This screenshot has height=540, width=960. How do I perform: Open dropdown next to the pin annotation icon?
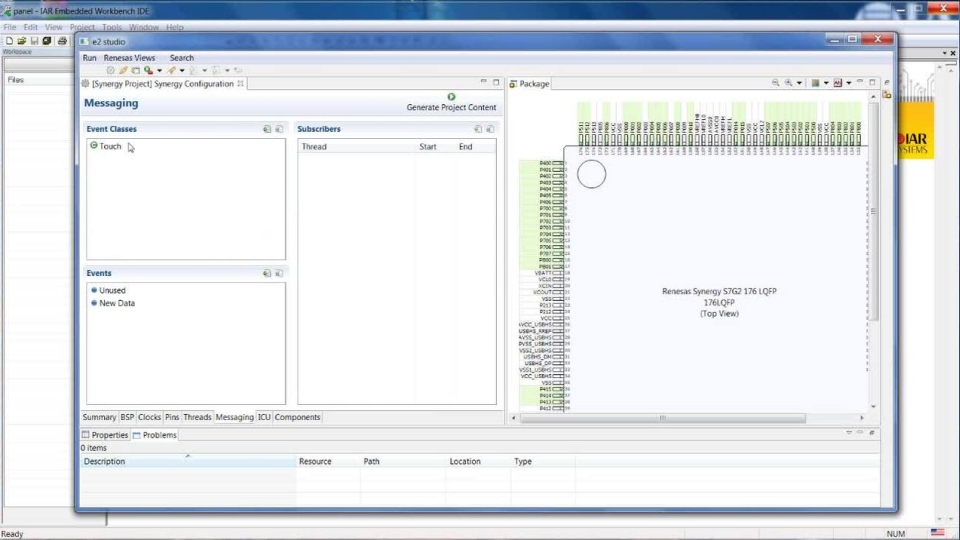coord(182,70)
